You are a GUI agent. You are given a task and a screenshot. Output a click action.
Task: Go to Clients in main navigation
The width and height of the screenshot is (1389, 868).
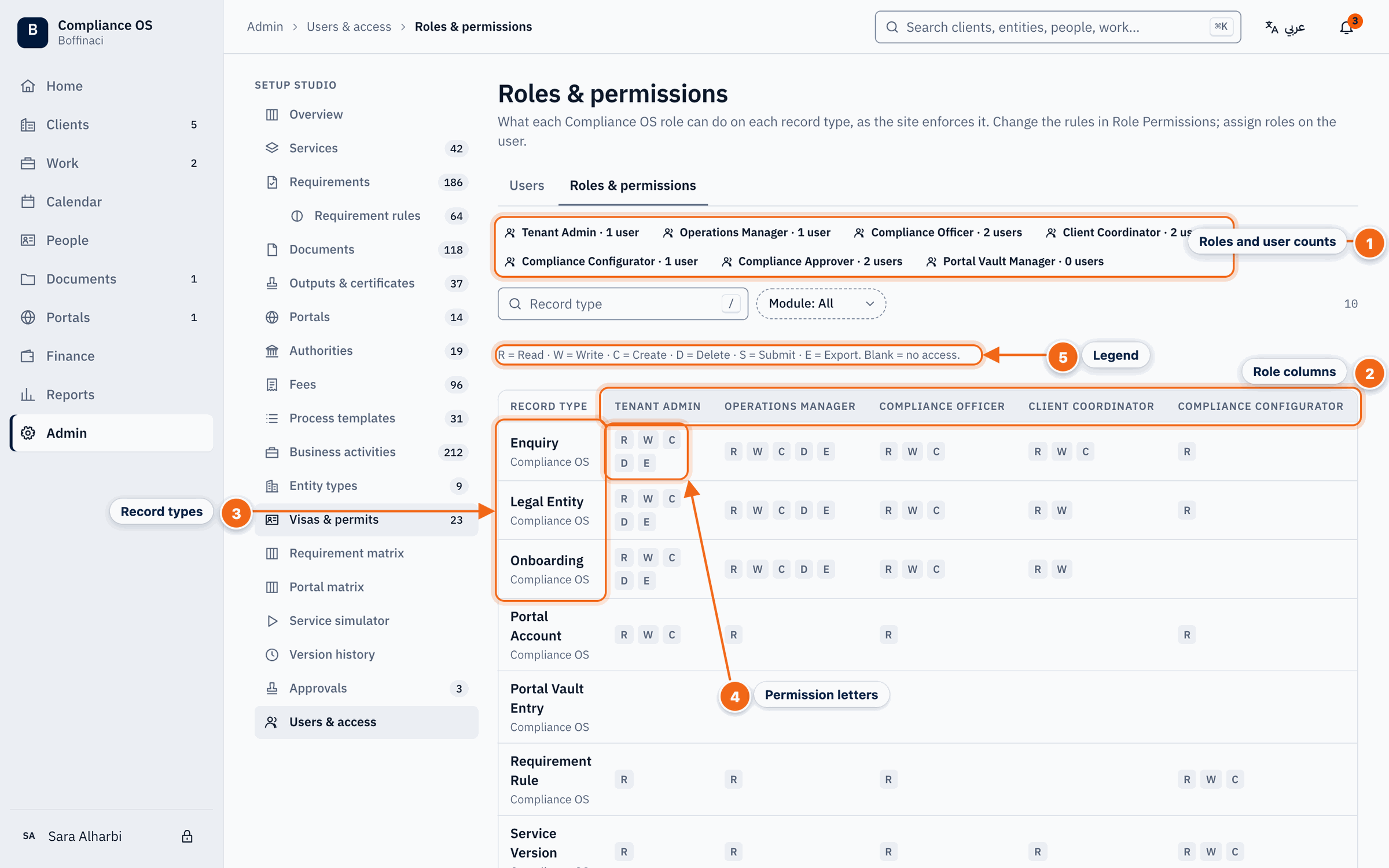pyautogui.click(x=112, y=124)
